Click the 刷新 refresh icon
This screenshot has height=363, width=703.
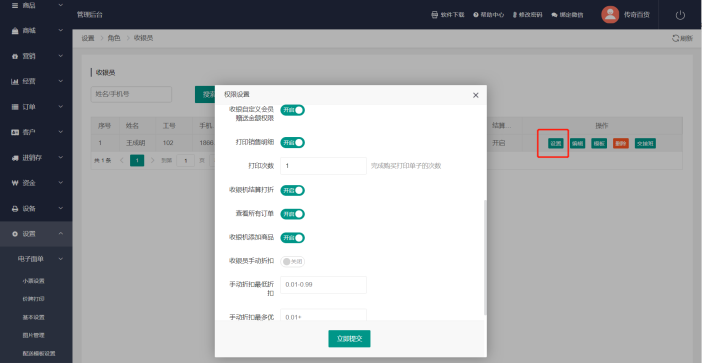click(x=675, y=38)
